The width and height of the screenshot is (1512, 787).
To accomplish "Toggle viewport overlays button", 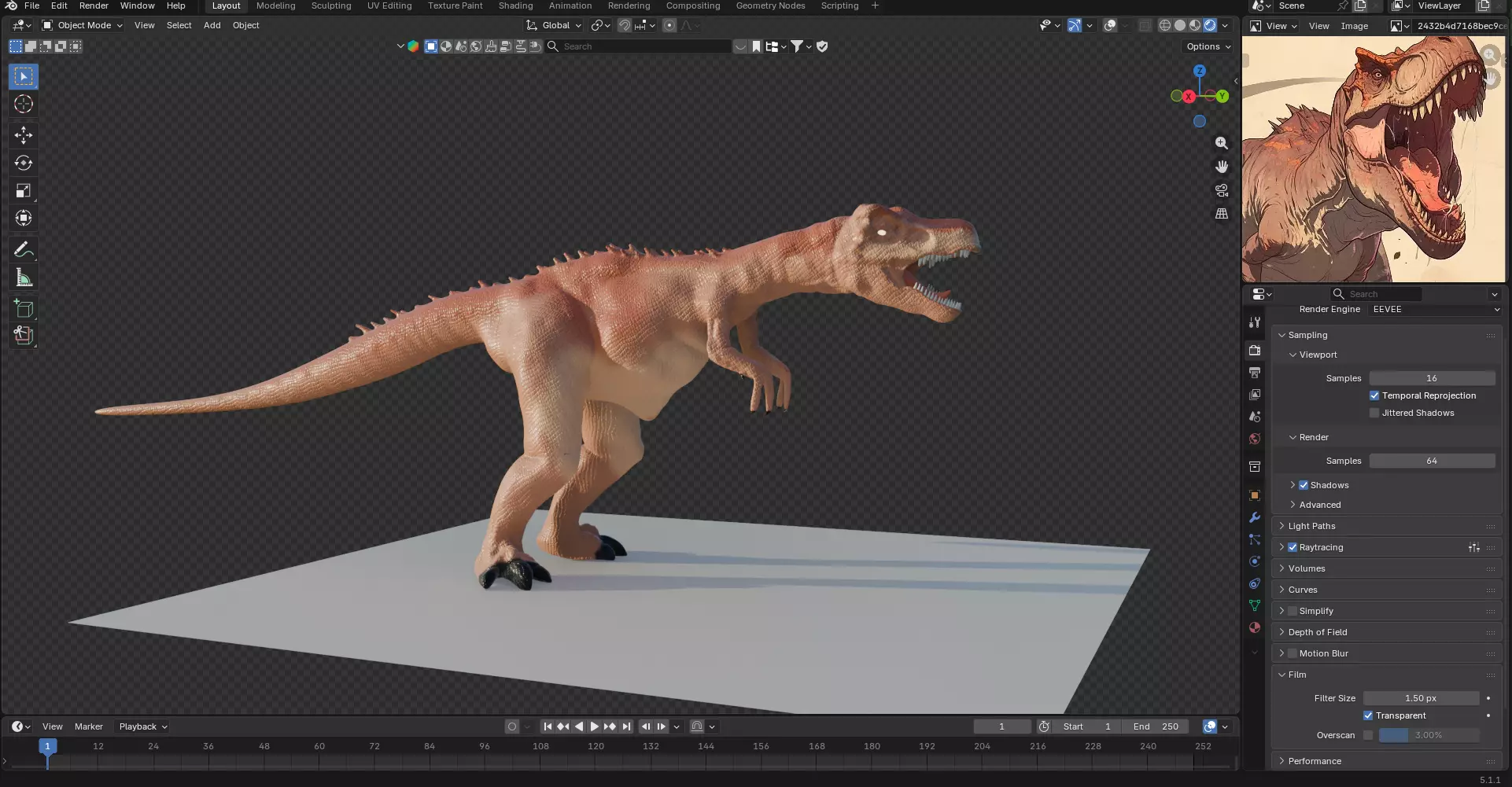I will click(x=1110, y=25).
